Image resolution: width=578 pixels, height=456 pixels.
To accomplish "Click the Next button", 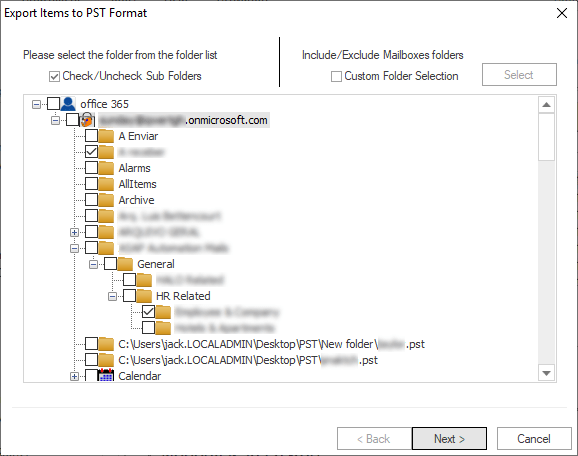I will (x=449, y=438).
